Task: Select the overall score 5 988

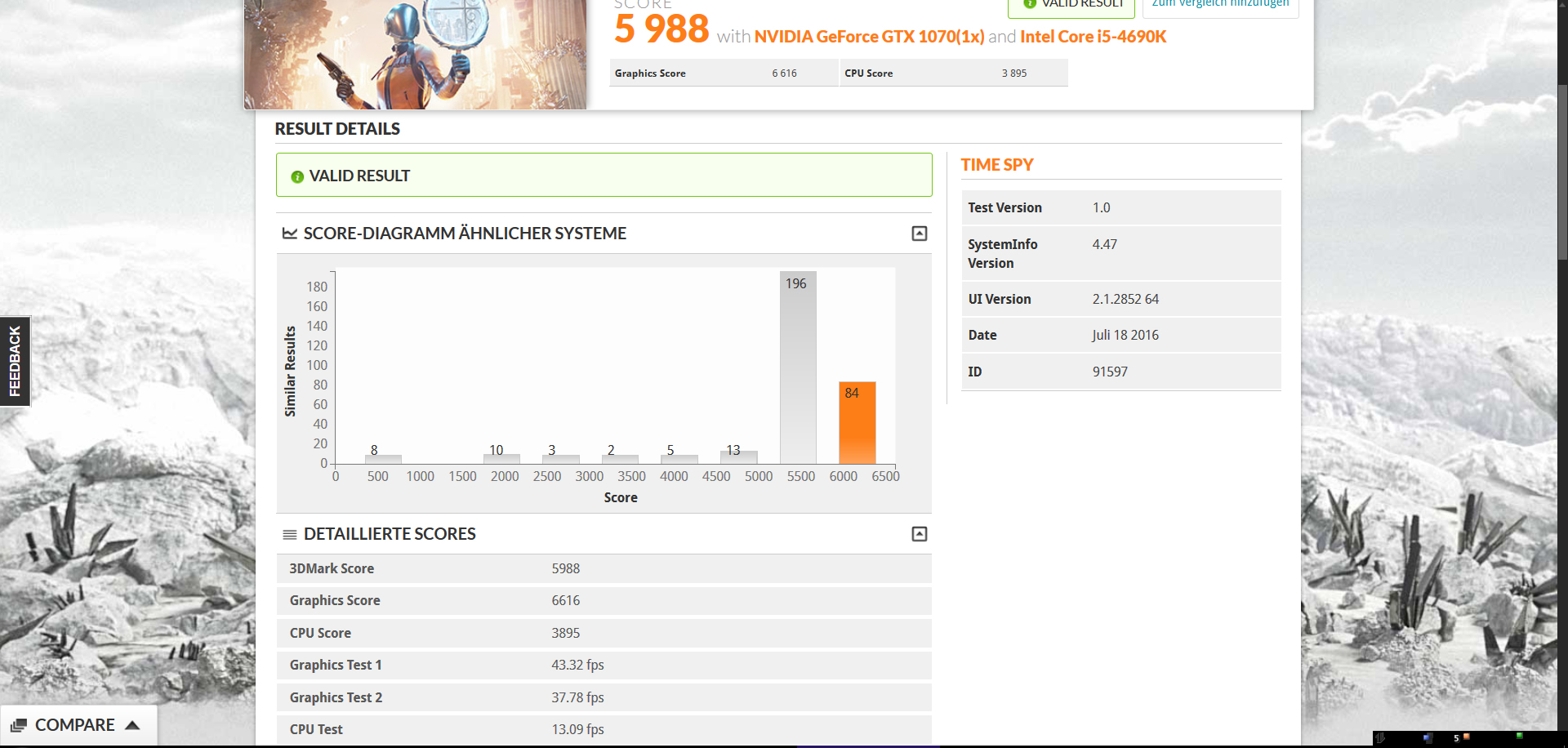Action: (661, 29)
